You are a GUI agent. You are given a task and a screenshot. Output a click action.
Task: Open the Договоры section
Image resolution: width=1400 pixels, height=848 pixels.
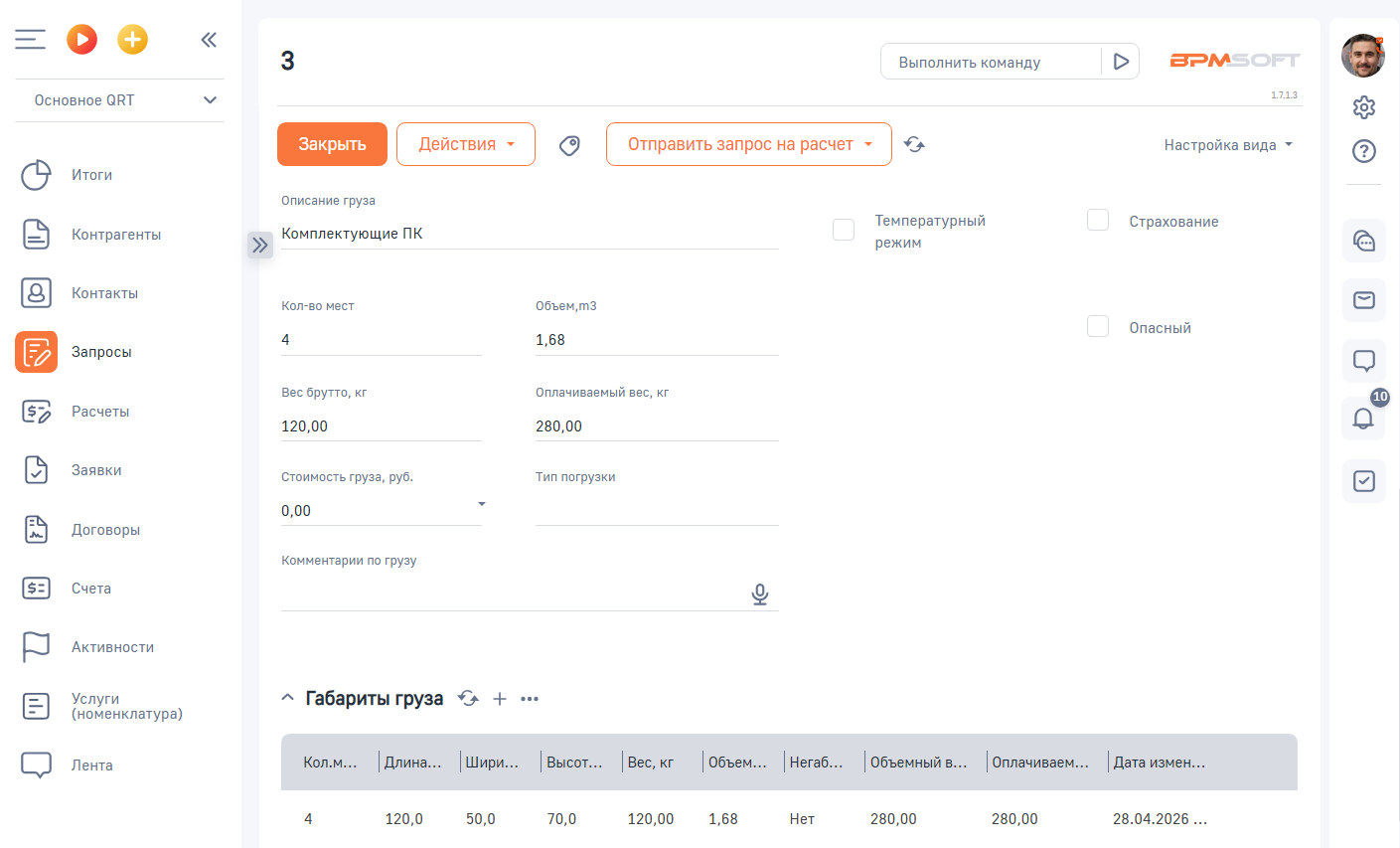pyautogui.click(x=105, y=530)
